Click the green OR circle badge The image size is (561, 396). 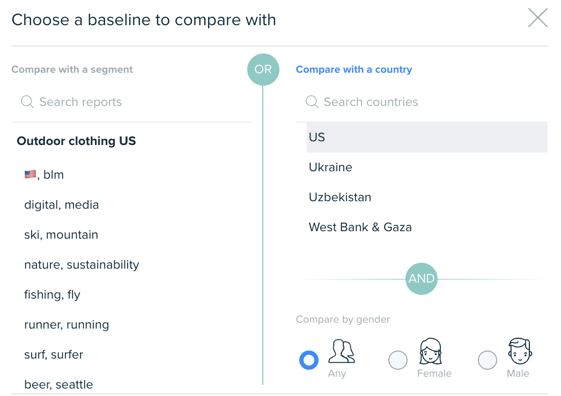263,69
